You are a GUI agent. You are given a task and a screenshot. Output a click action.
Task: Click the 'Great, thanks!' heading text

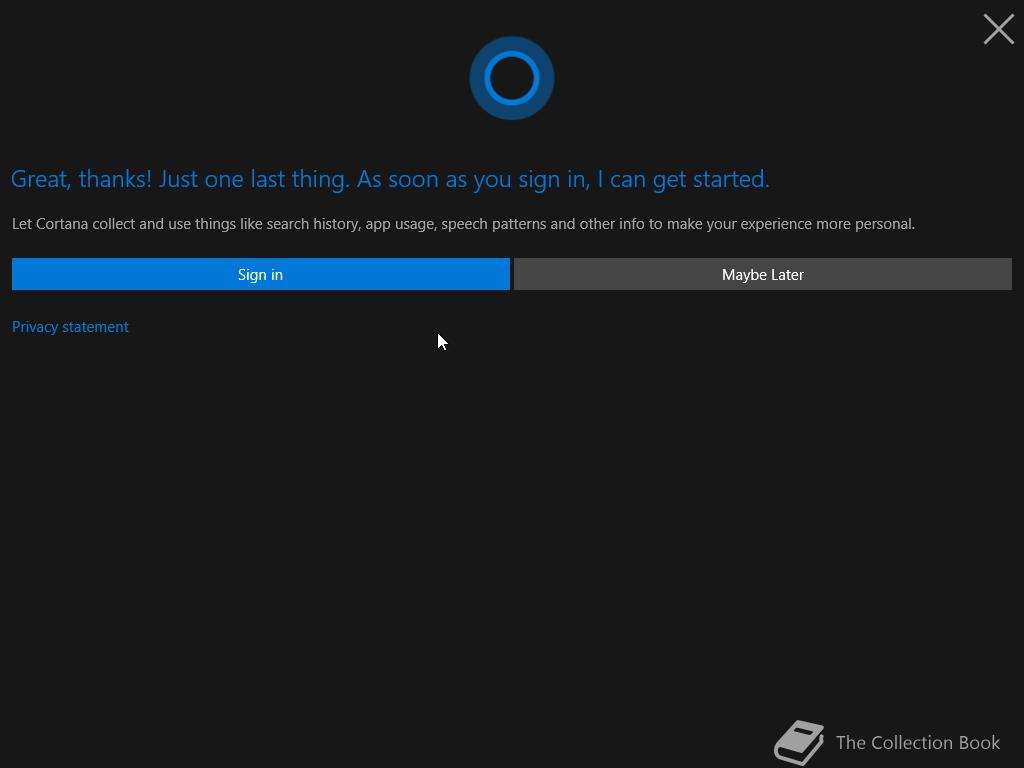point(391,179)
